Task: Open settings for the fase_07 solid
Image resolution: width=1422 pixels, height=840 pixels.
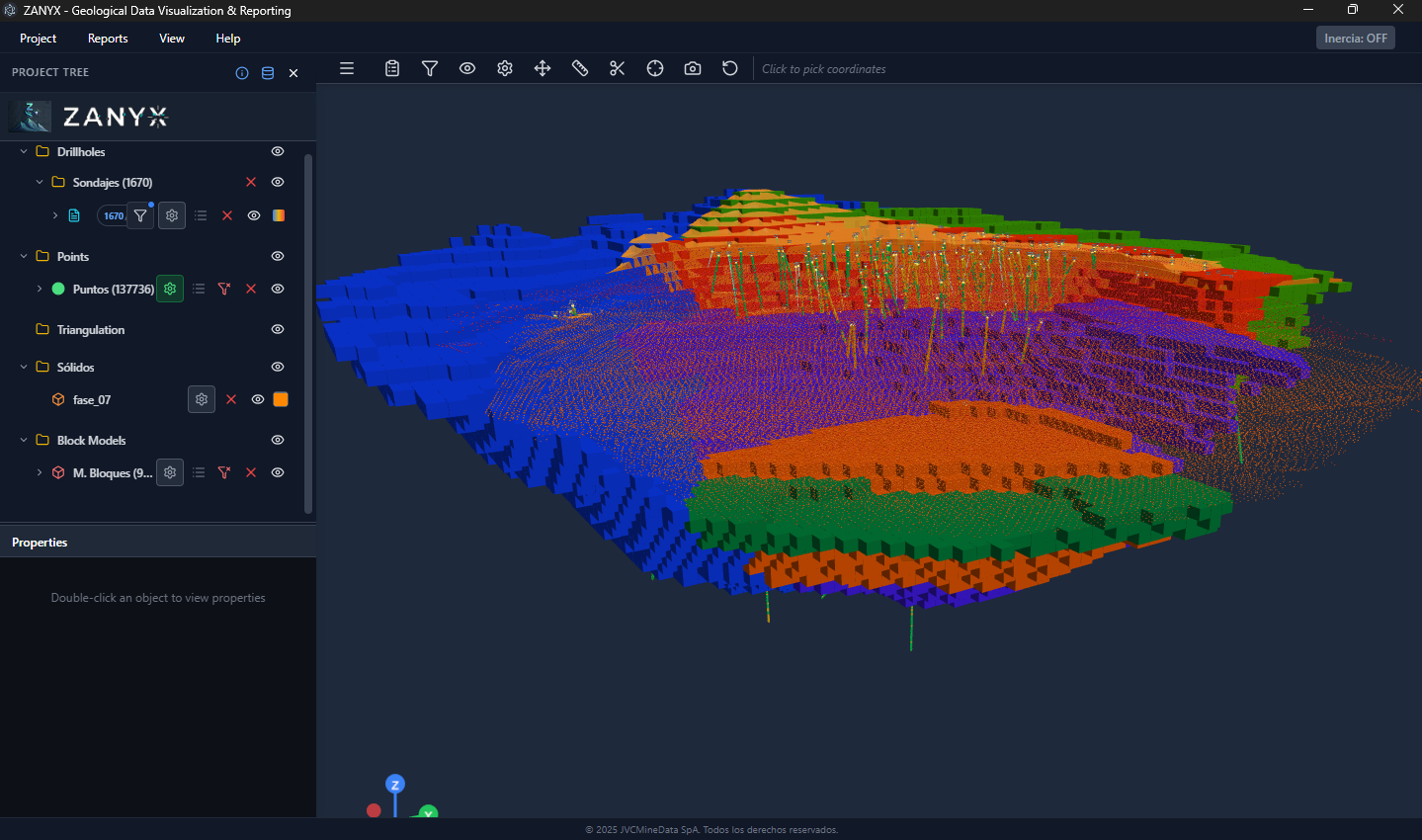Action: [x=201, y=399]
